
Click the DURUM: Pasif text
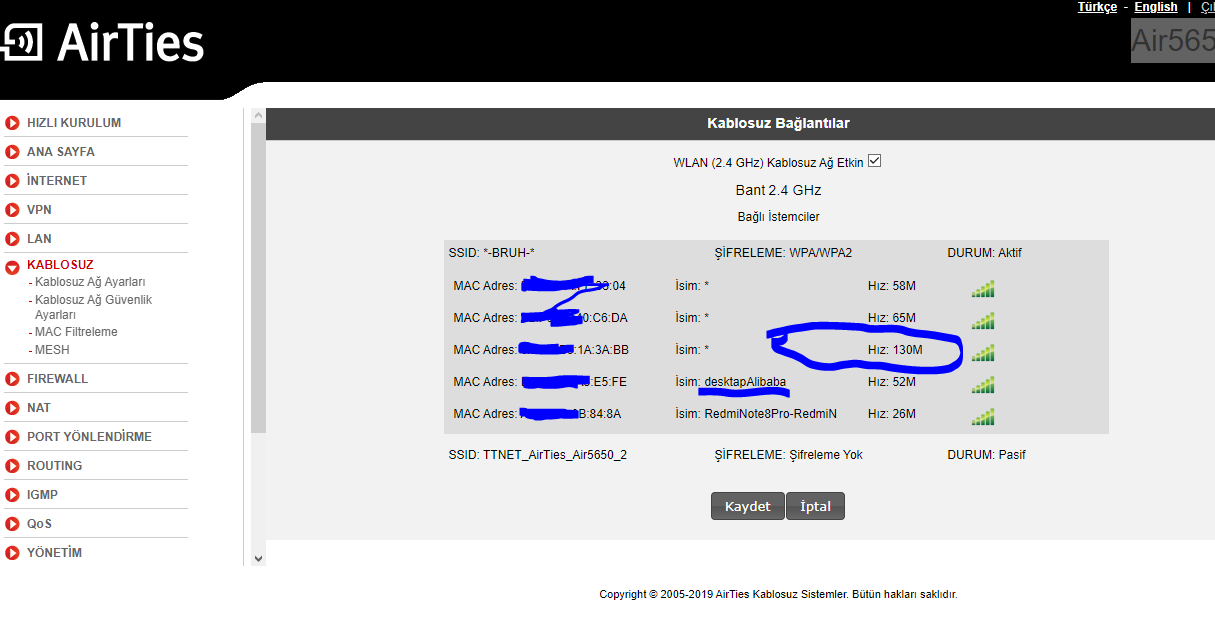[x=986, y=455]
